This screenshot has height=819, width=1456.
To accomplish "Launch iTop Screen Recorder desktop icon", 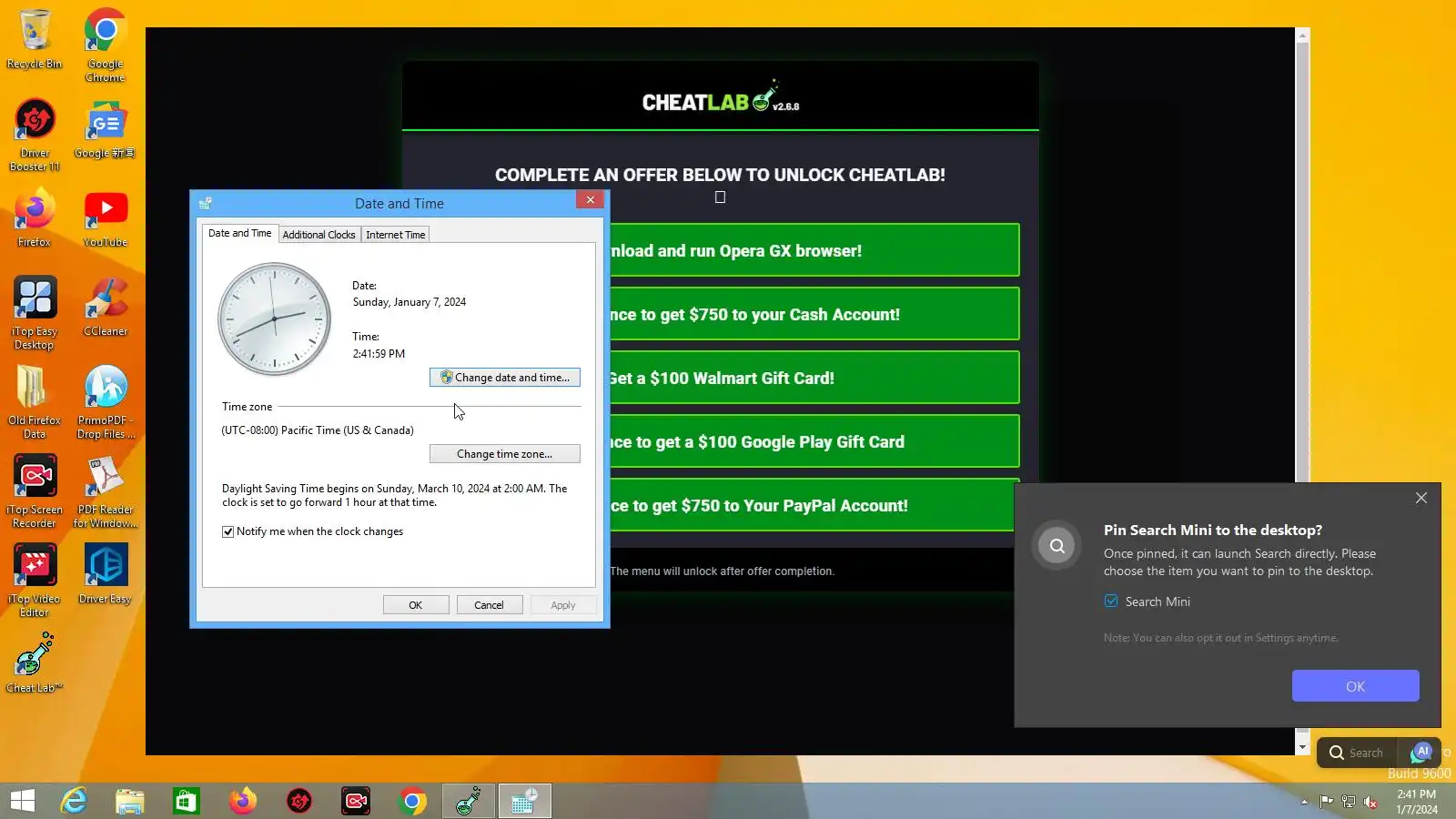I will click(x=35, y=491).
